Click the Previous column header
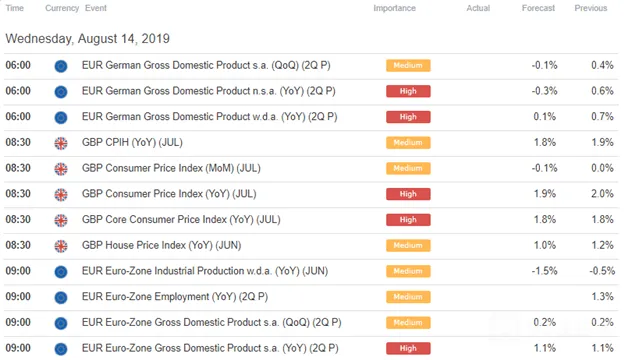Screen dimensions: 624x360 (591, 8)
